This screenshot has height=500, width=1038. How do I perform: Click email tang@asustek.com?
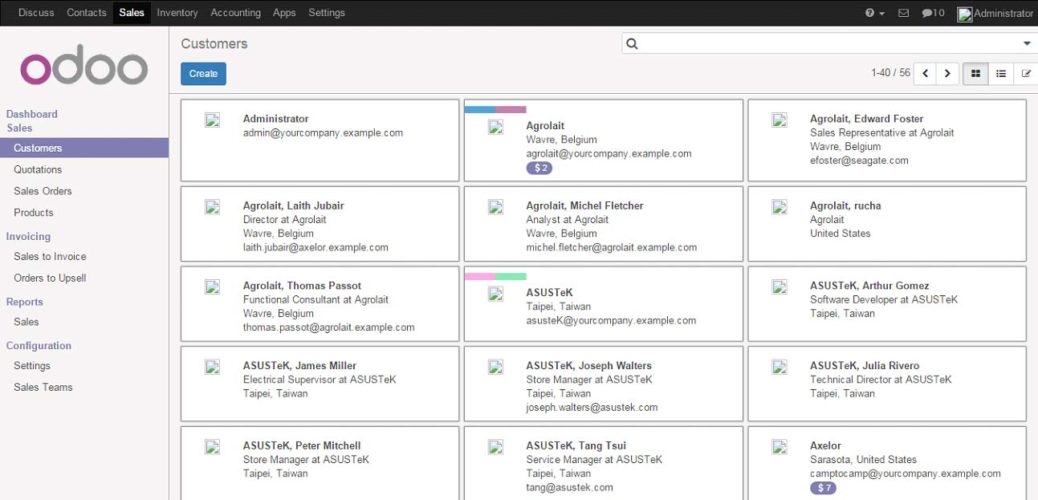569,487
